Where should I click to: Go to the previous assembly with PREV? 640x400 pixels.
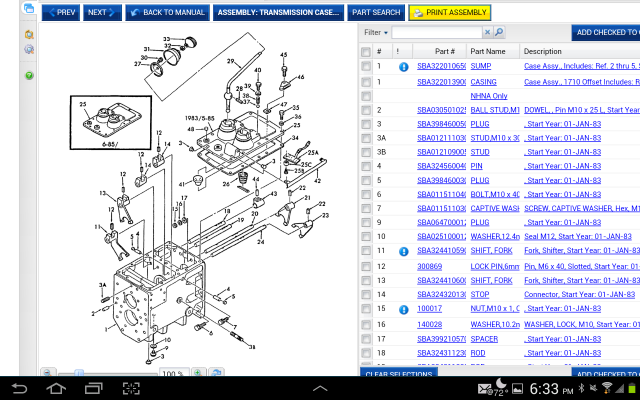tap(61, 13)
